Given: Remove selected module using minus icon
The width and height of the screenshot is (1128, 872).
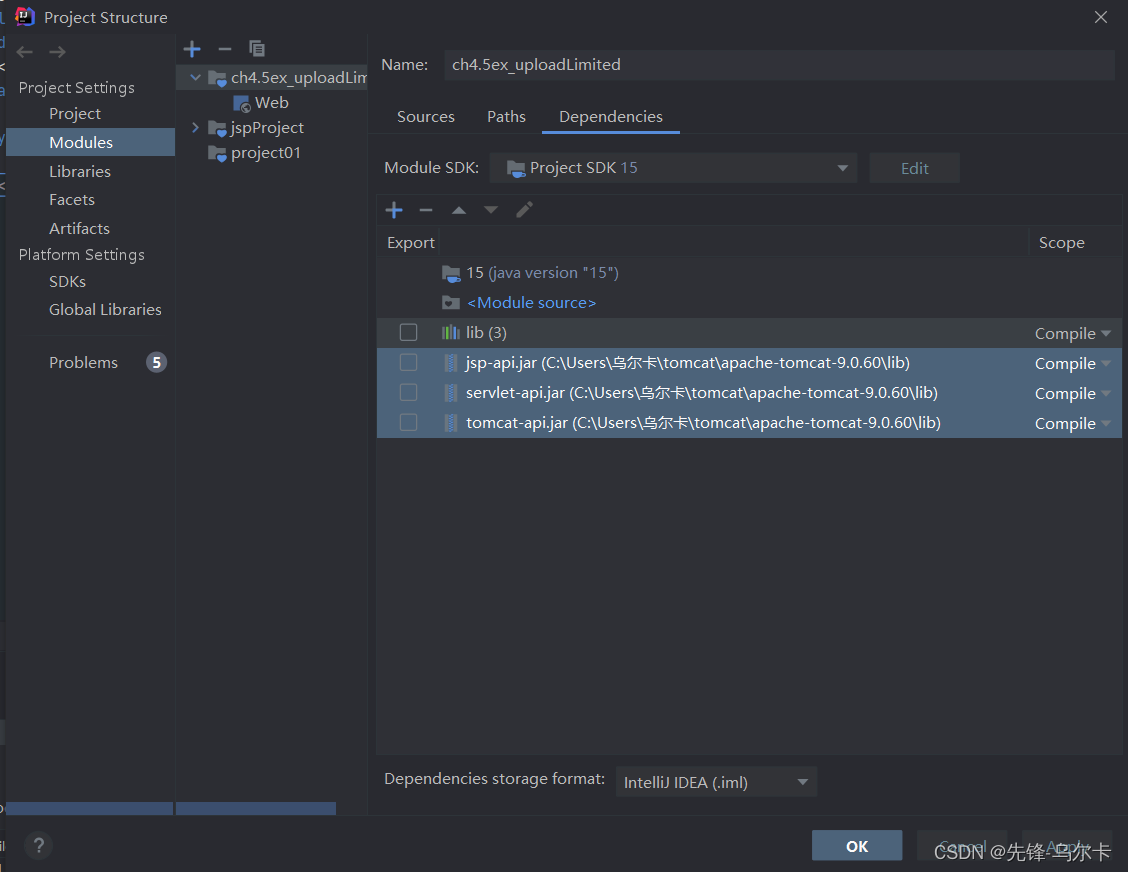Looking at the screenshot, I should click(x=224, y=48).
